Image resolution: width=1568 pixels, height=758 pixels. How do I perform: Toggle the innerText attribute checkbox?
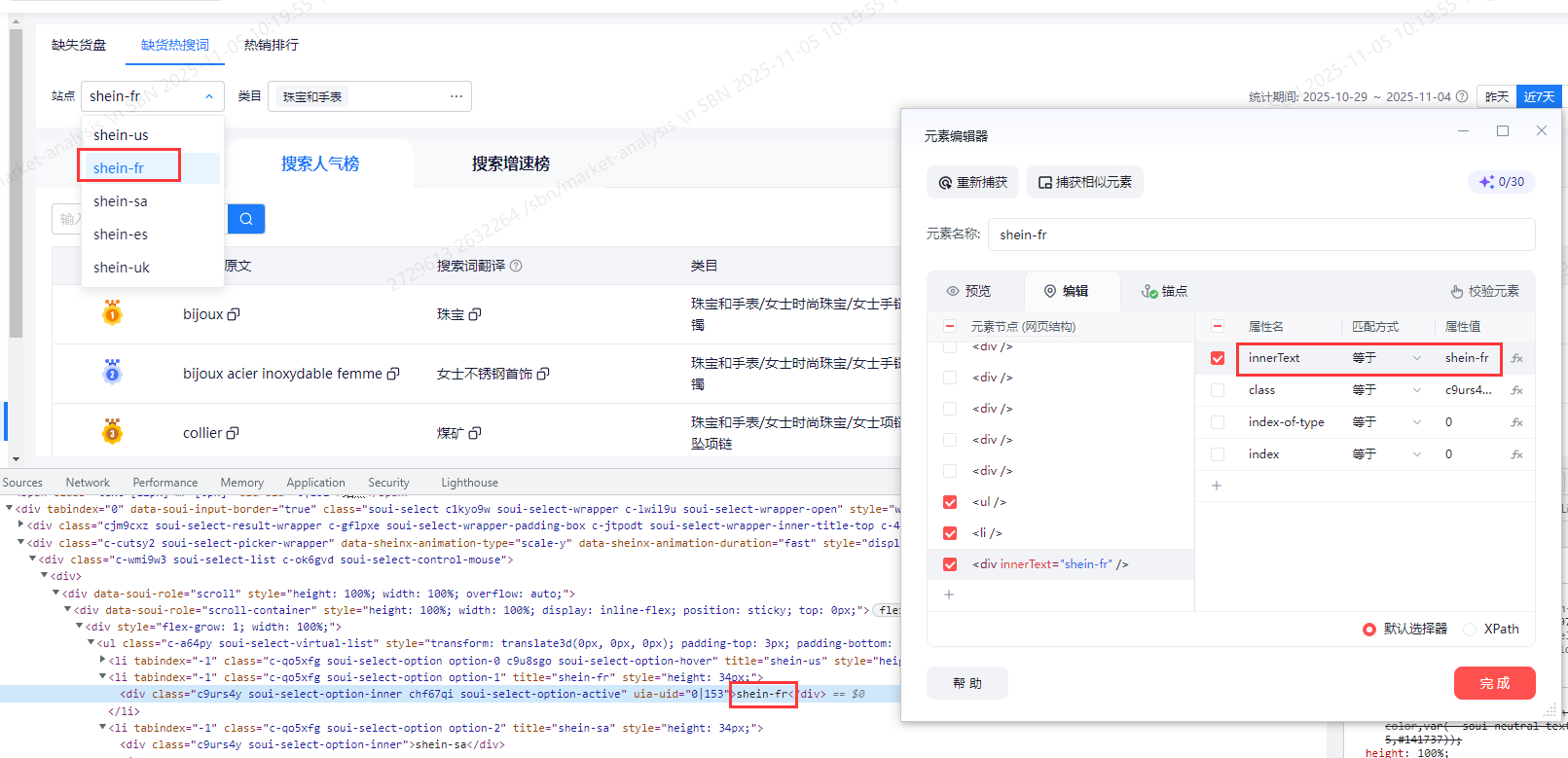click(1218, 358)
